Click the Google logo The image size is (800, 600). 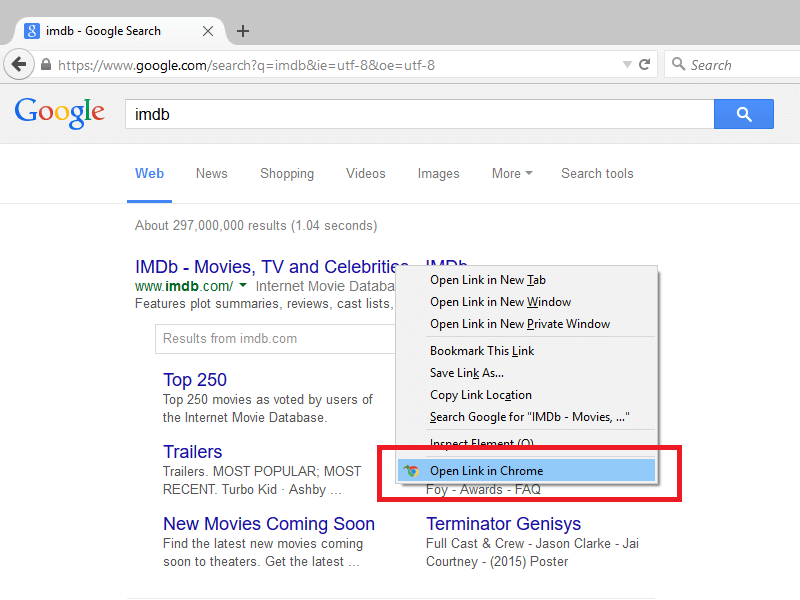[60, 113]
